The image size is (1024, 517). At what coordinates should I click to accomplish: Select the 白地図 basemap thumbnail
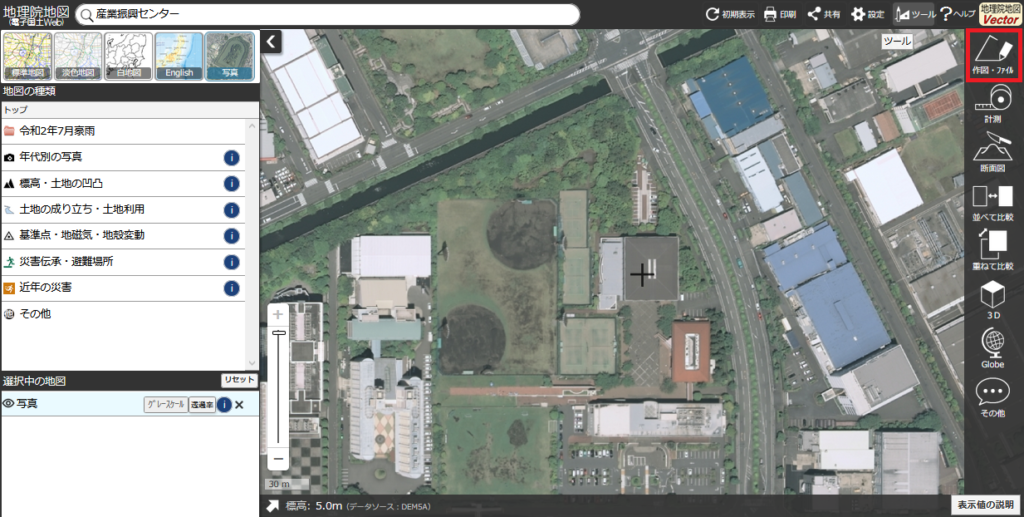pos(128,56)
